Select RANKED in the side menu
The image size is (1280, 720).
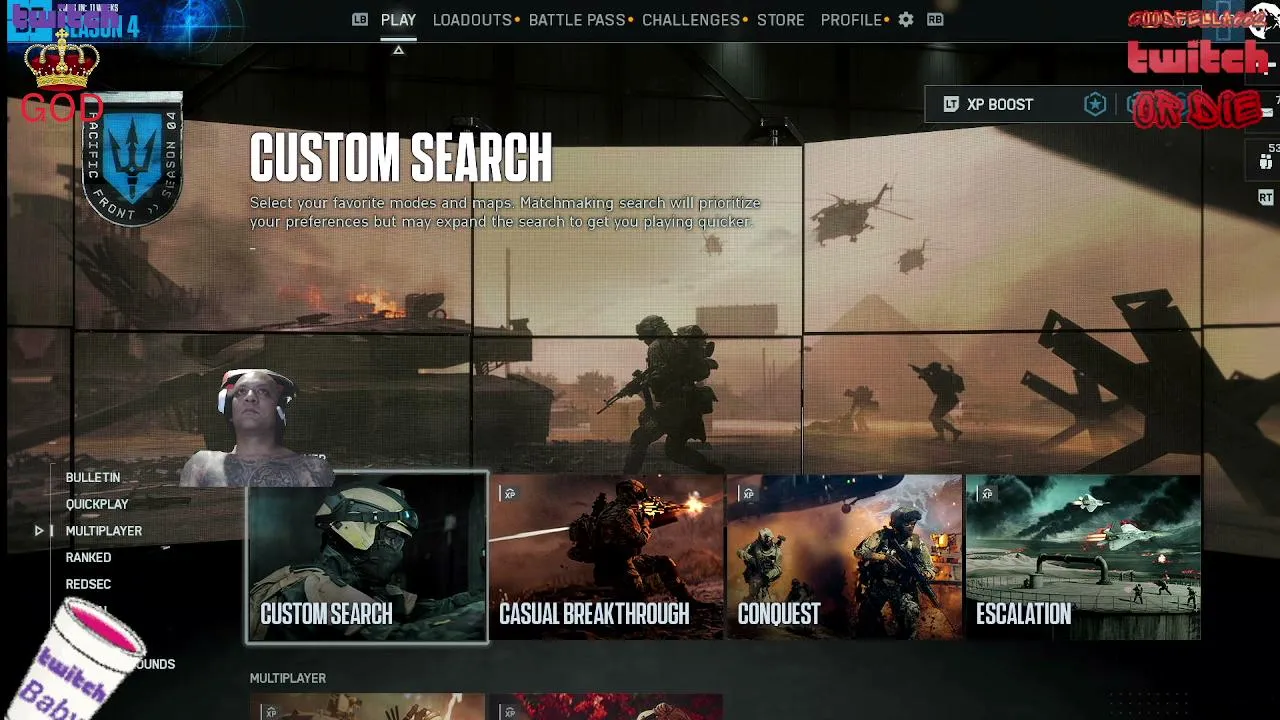(88, 558)
